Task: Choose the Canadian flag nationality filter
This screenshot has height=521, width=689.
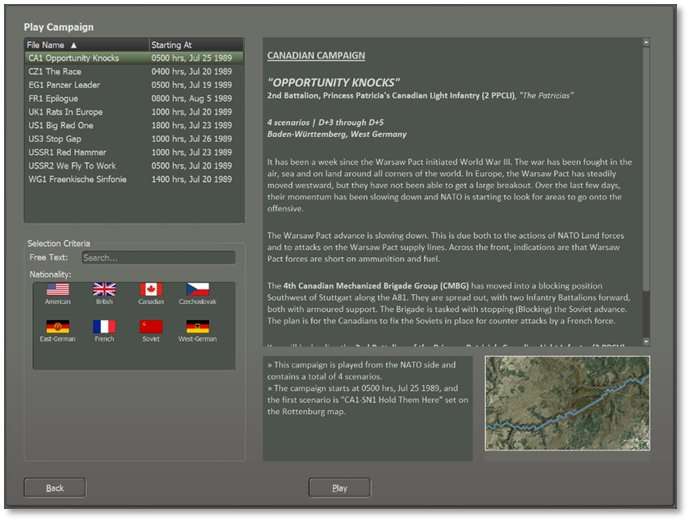Action: click(x=151, y=290)
